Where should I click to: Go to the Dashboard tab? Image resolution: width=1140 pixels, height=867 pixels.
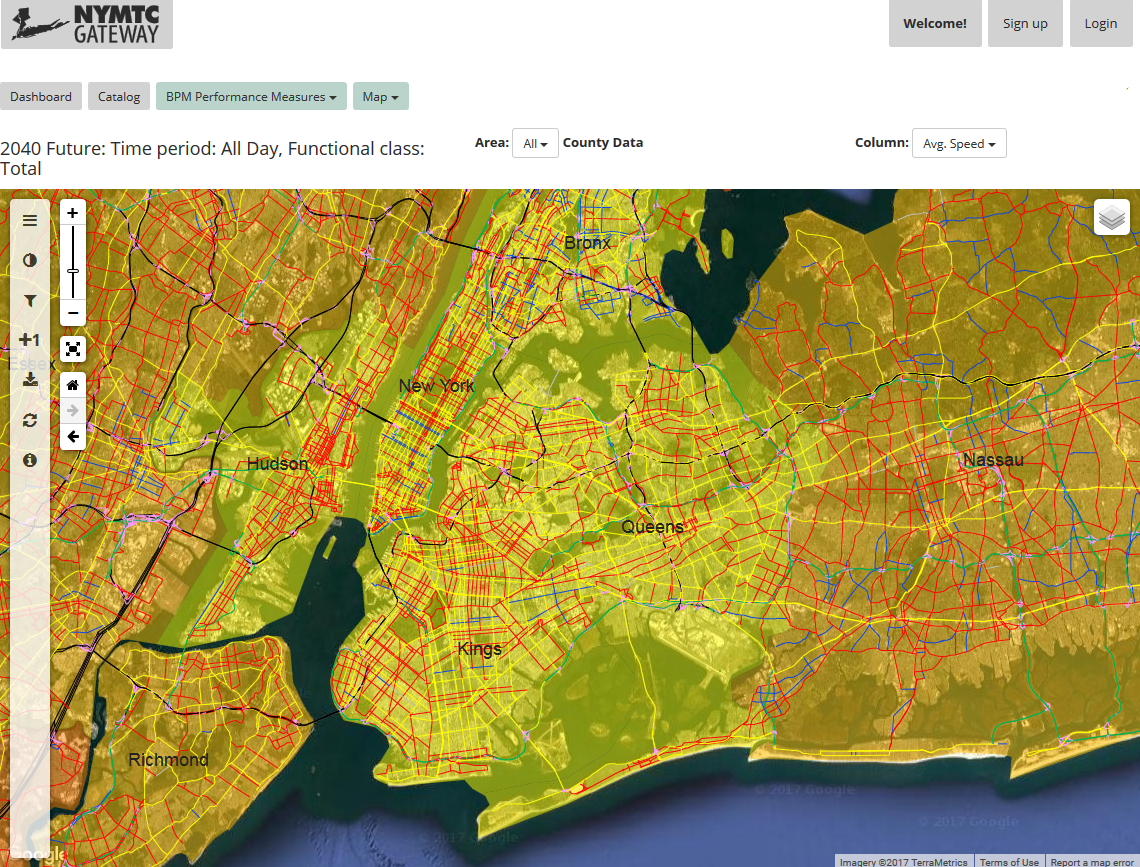[41, 97]
